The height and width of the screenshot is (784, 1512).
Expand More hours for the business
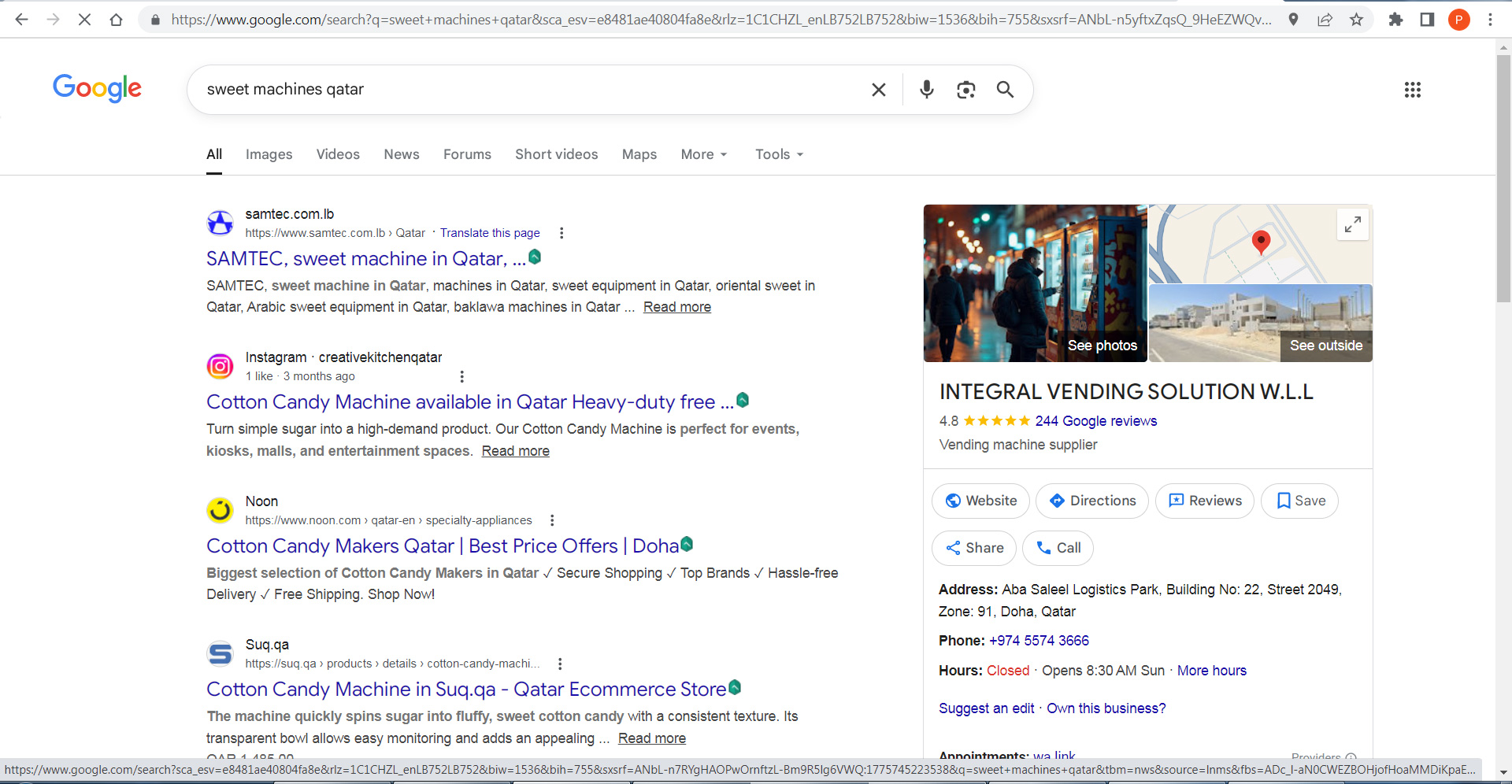tap(1211, 671)
